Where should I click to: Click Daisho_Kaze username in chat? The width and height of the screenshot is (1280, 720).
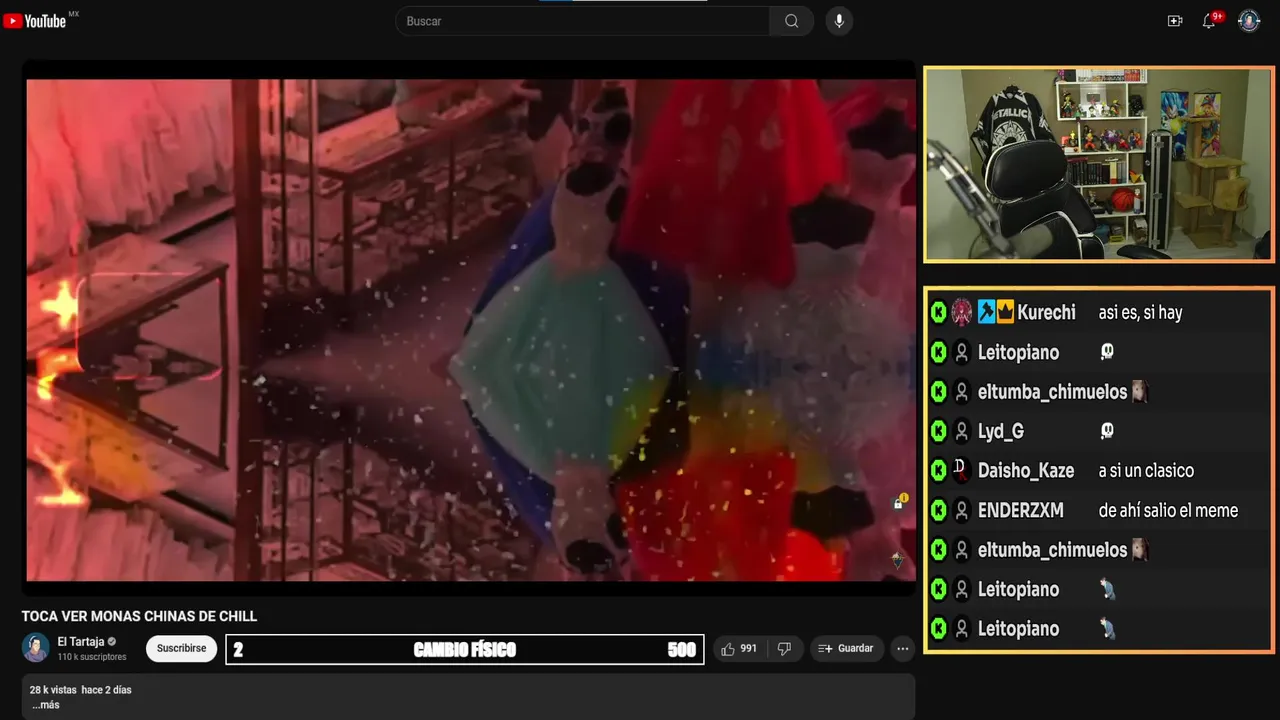click(1026, 471)
